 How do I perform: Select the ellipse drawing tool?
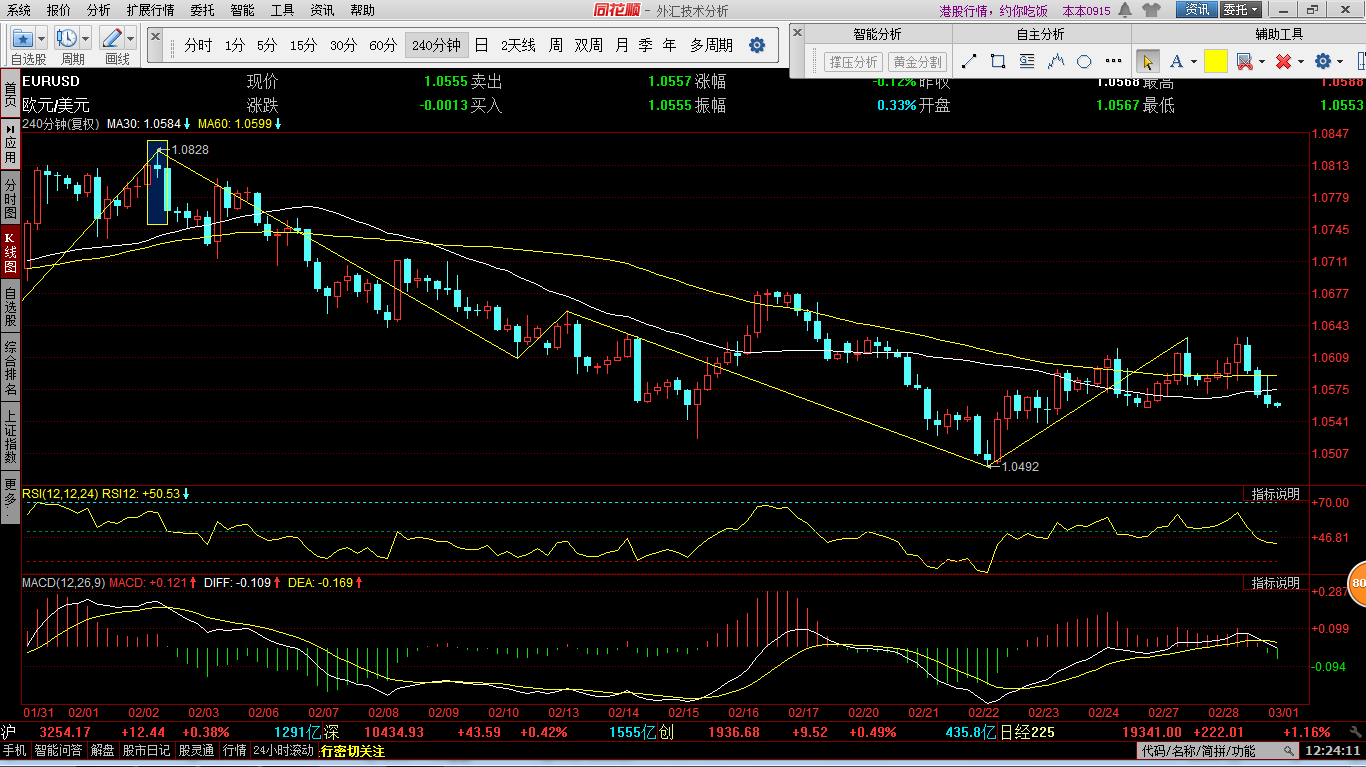point(1085,62)
